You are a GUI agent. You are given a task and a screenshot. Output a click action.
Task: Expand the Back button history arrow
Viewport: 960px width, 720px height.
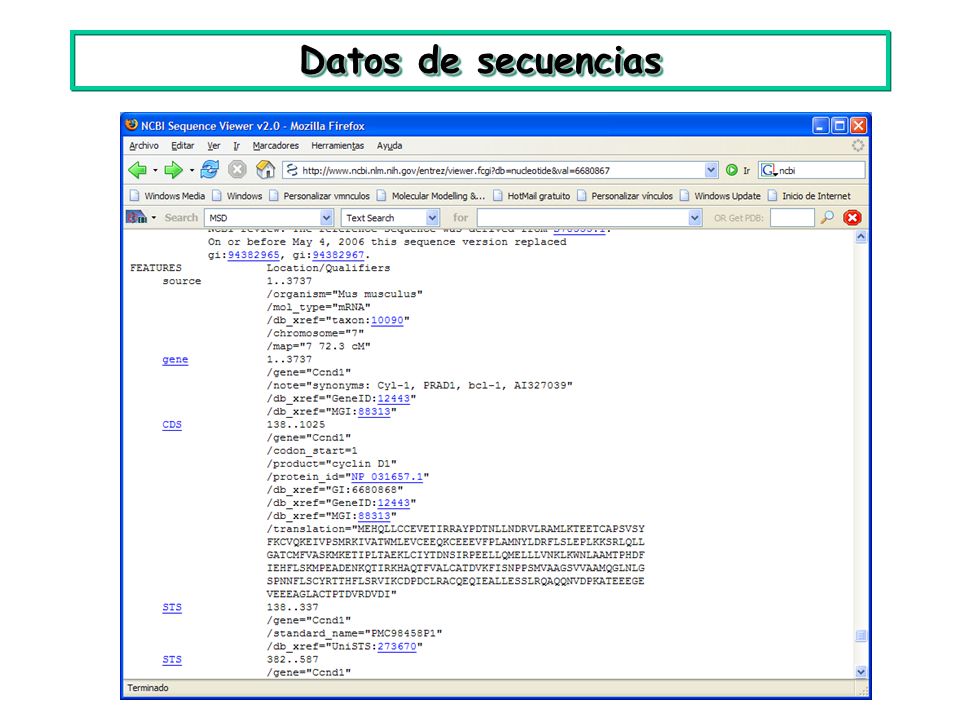coord(155,170)
